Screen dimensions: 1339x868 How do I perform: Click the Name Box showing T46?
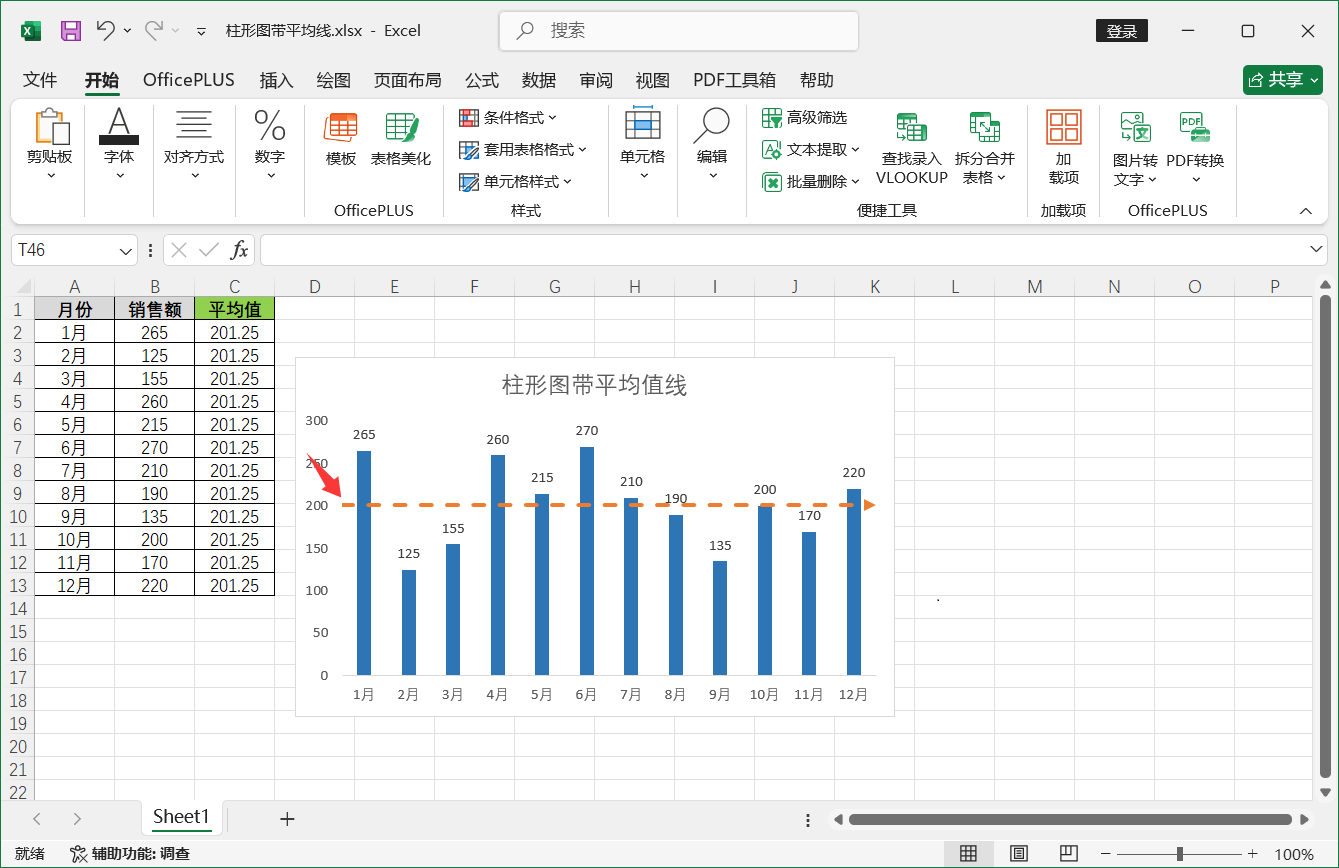pyautogui.click(x=66, y=250)
